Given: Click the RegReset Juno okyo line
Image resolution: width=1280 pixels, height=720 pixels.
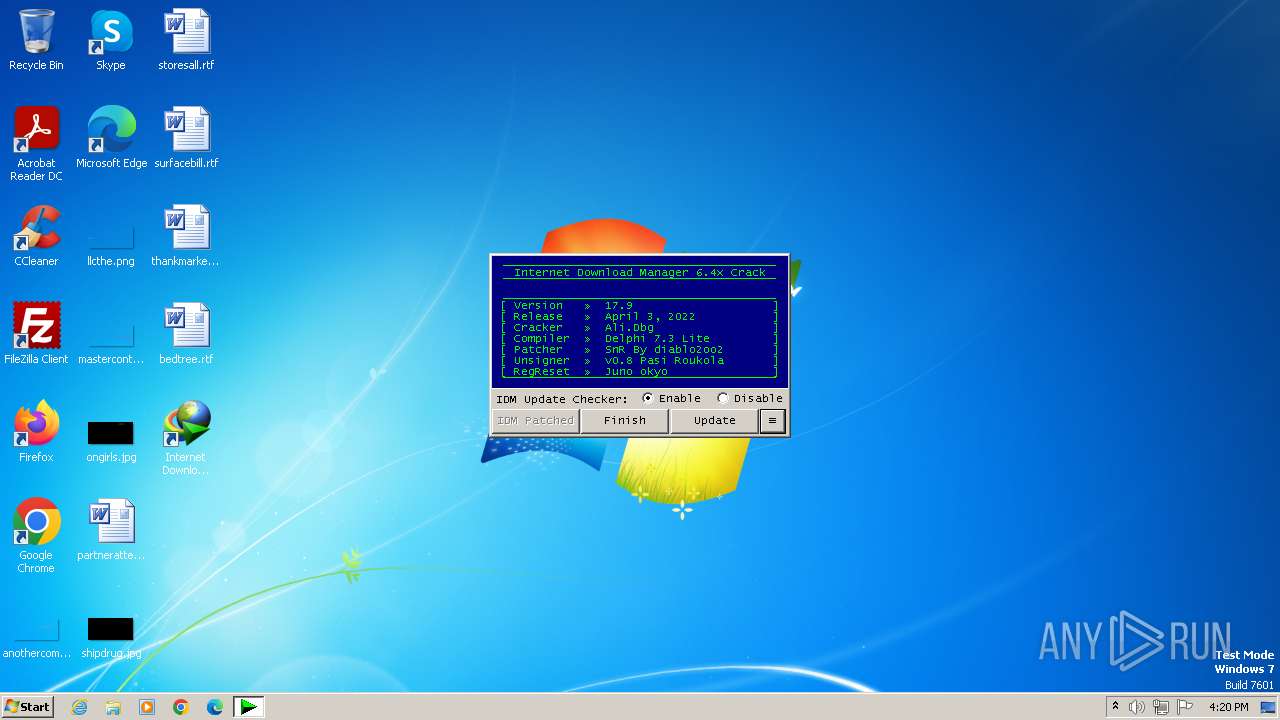Looking at the screenshot, I should 640,371.
